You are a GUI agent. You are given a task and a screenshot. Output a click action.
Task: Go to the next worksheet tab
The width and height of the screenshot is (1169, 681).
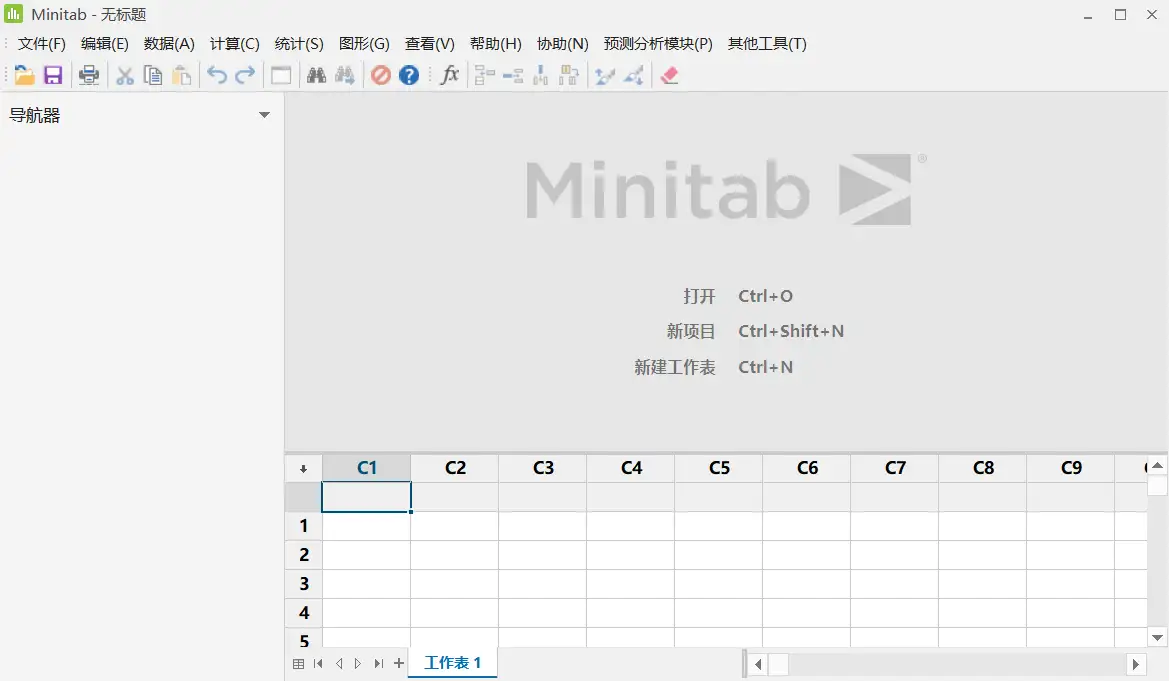pyautogui.click(x=358, y=664)
